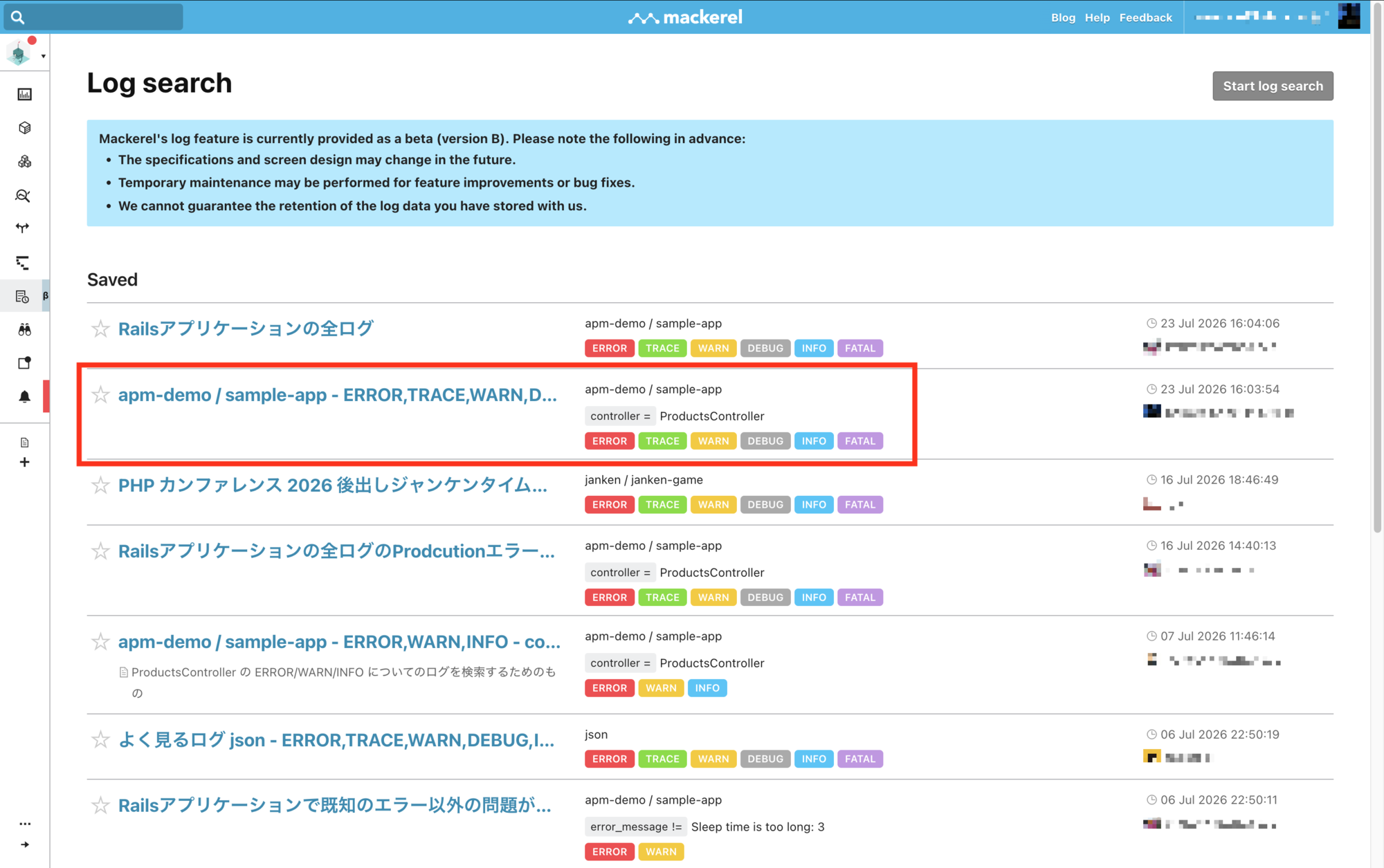Select the log search sidebar icon
1384x868 pixels.
coord(23,297)
